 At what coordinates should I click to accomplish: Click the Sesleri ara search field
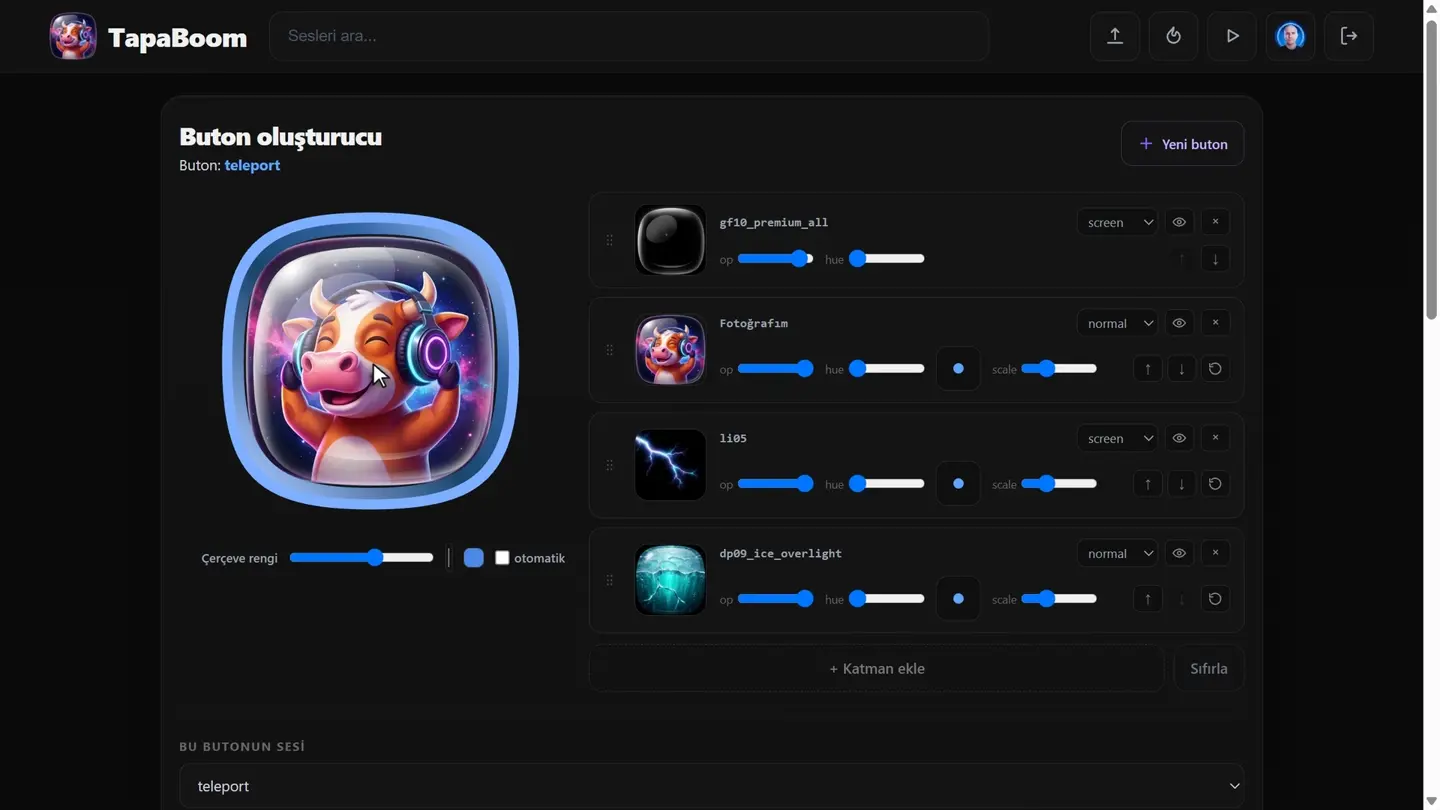[629, 36]
